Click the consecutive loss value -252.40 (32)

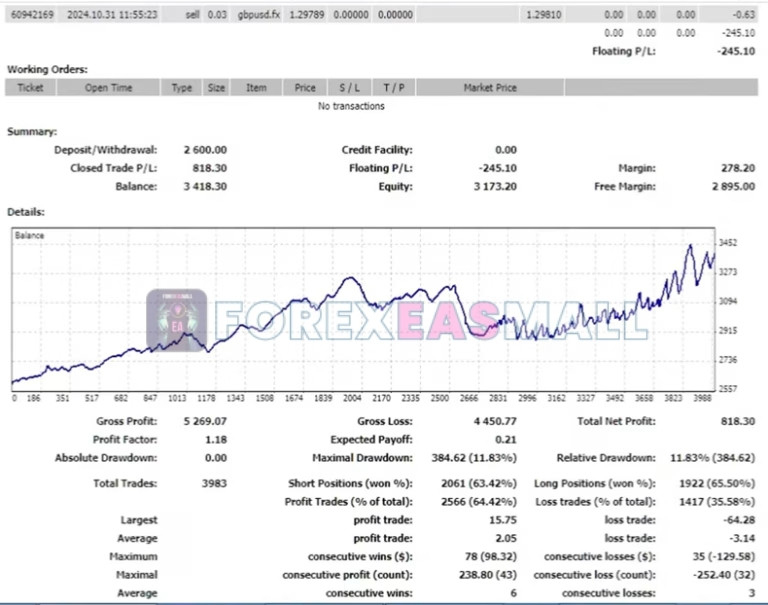tap(724, 575)
